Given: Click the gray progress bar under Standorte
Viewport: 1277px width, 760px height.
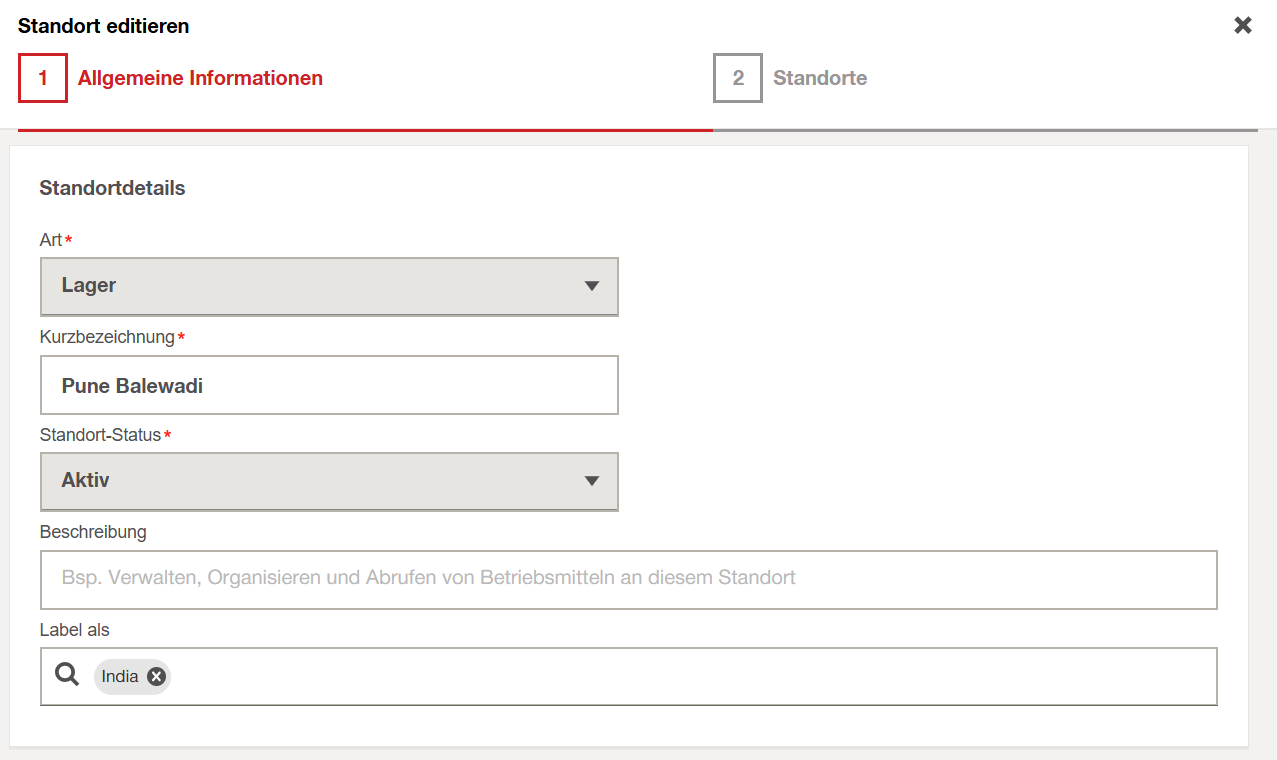Looking at the screenshot, I should [x=985, y=130].
